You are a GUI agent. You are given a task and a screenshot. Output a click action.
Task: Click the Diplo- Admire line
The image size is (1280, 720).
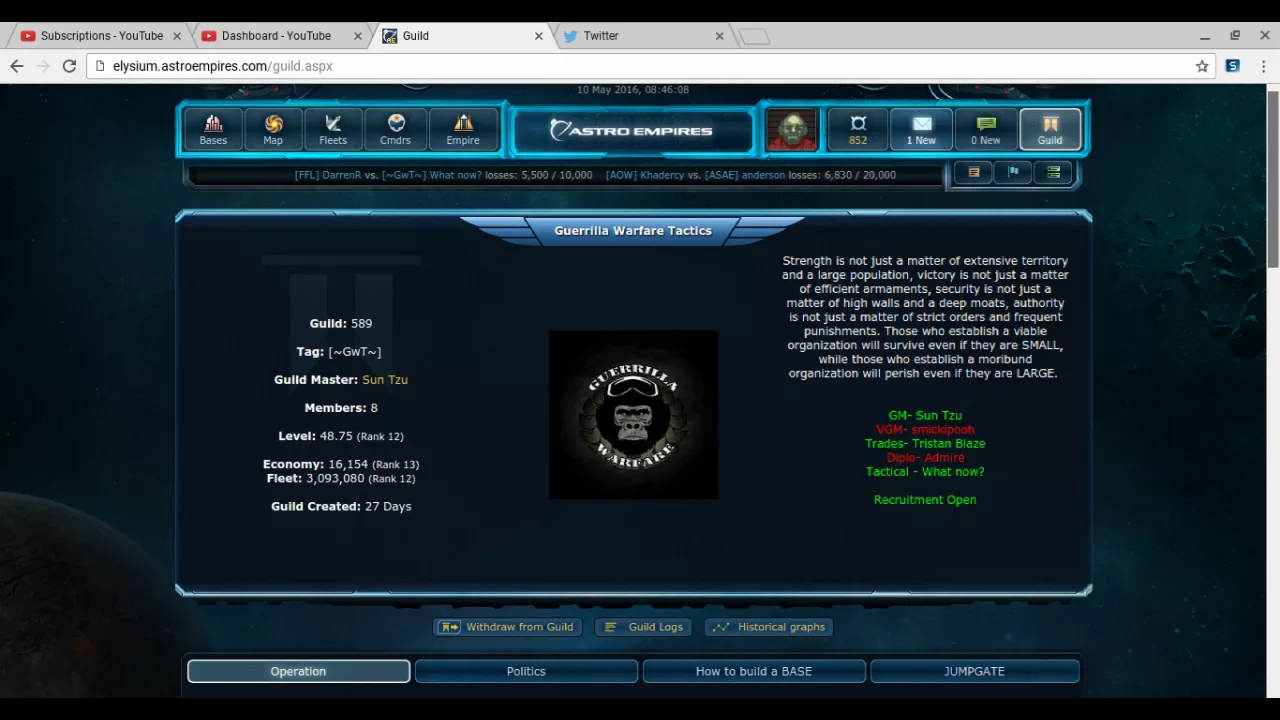click(x=925, y=458)
